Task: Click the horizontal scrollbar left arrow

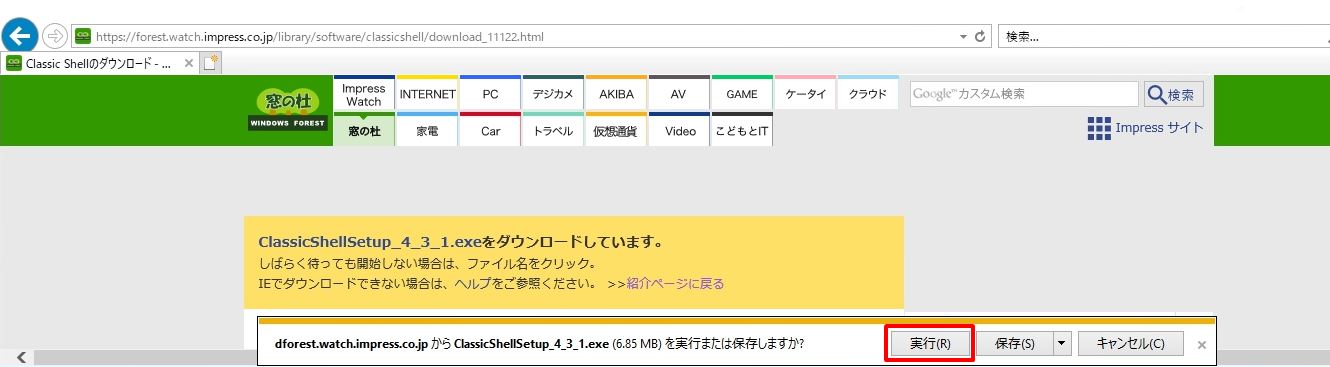Action: [x=21, y=358]
